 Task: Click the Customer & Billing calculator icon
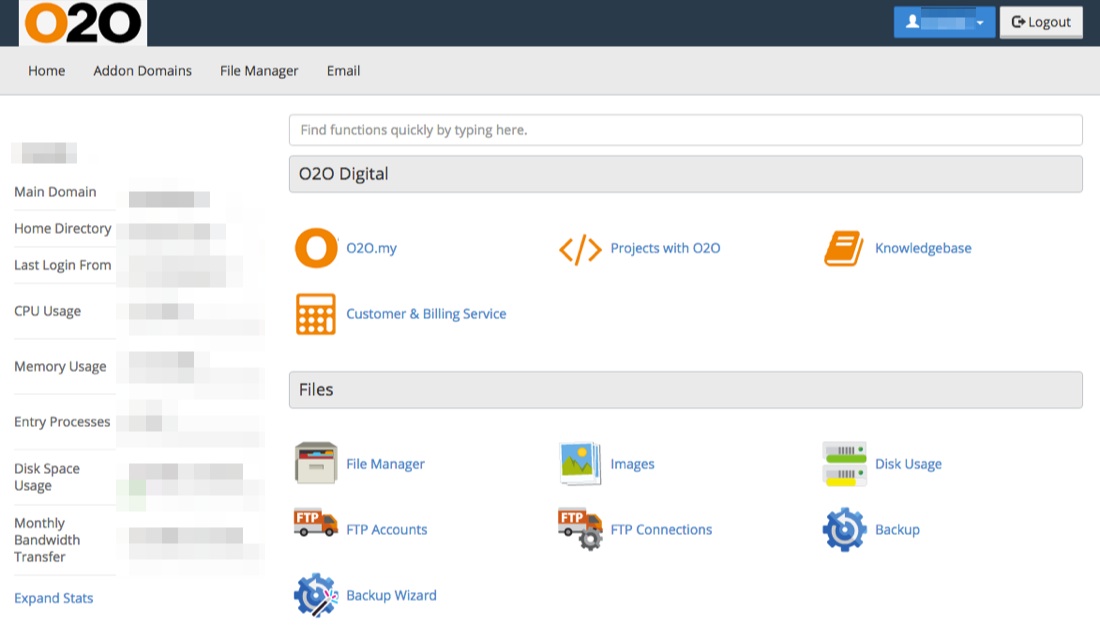316,314
